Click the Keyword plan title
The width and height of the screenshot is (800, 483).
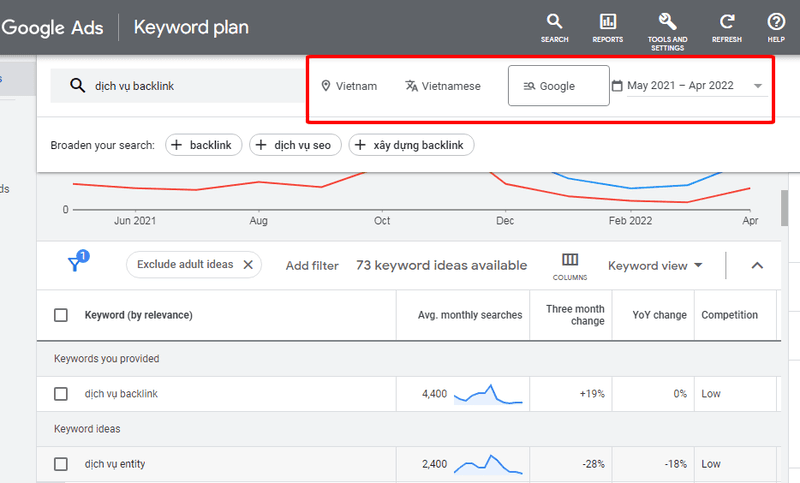[x=191, y=27]
